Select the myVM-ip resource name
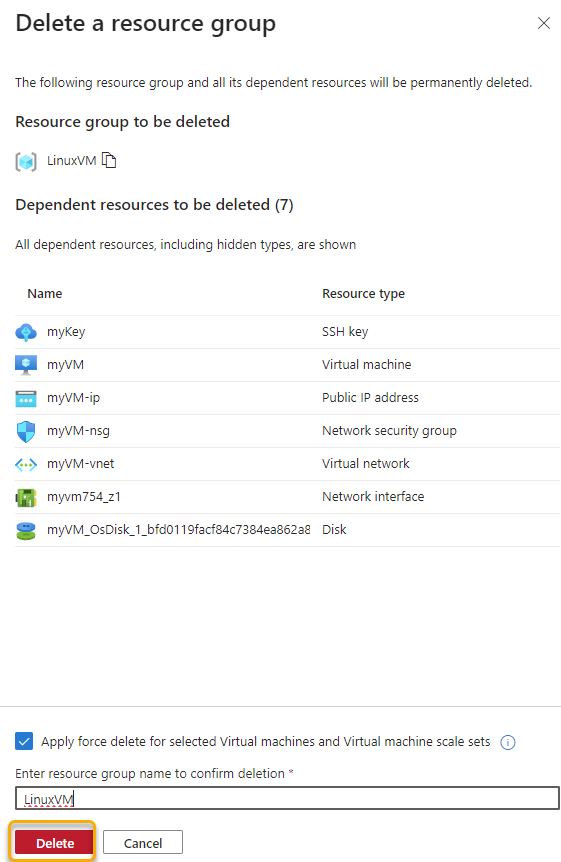Image resolution: width=561 pixels, height=862 pixels. [73, 397]
